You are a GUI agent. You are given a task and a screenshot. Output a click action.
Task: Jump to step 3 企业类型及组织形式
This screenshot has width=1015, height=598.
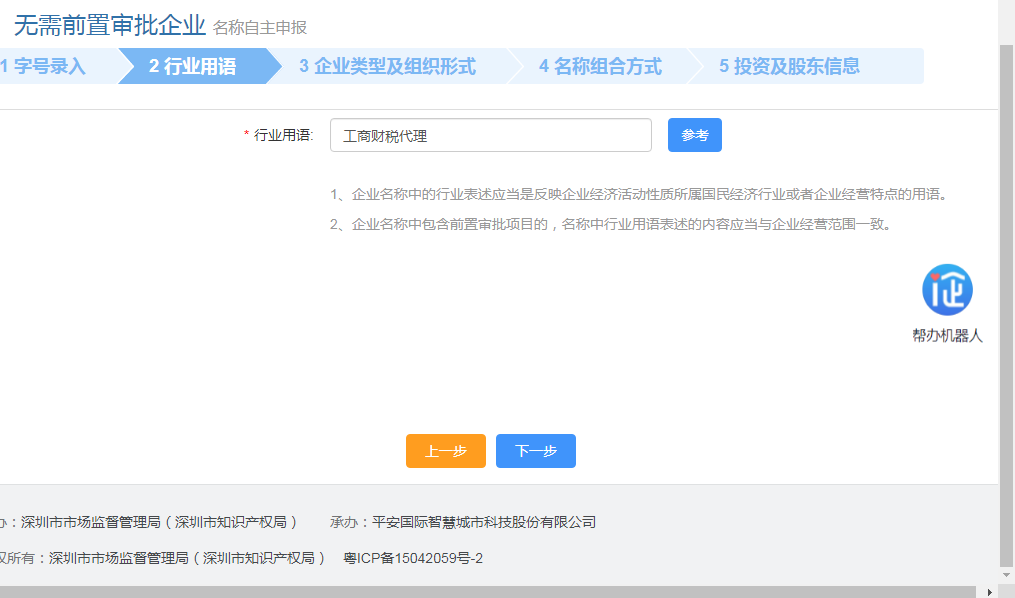click(388, 67)
